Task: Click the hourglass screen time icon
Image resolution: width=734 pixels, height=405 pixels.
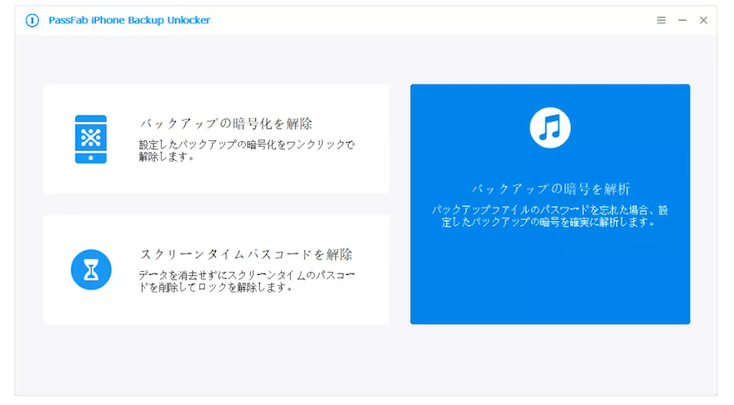Action: click(x=91, y=270)
